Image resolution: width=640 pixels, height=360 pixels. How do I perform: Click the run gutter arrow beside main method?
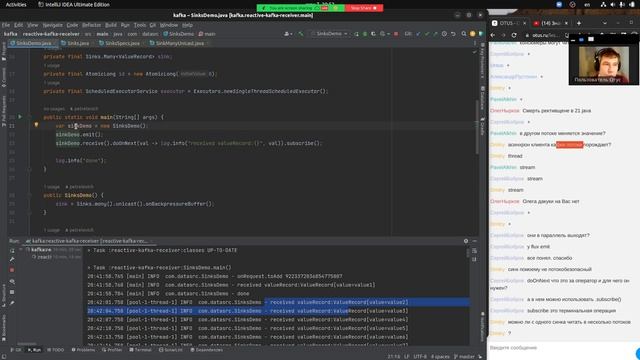pos(20,117)
